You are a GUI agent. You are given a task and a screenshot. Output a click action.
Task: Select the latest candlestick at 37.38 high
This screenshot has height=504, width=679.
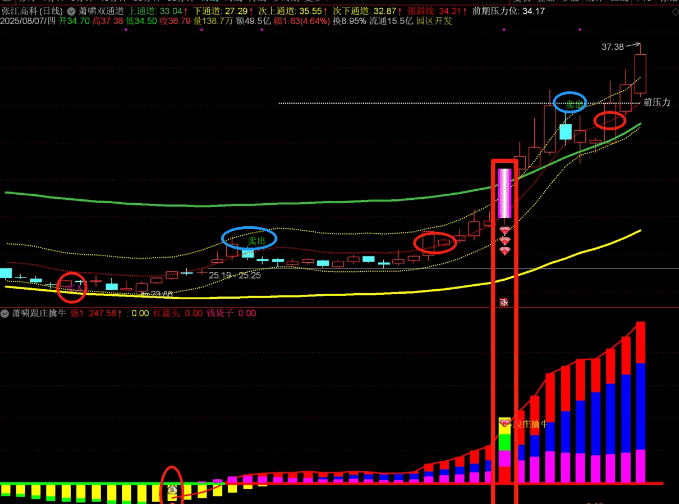(x=640, y=74)
